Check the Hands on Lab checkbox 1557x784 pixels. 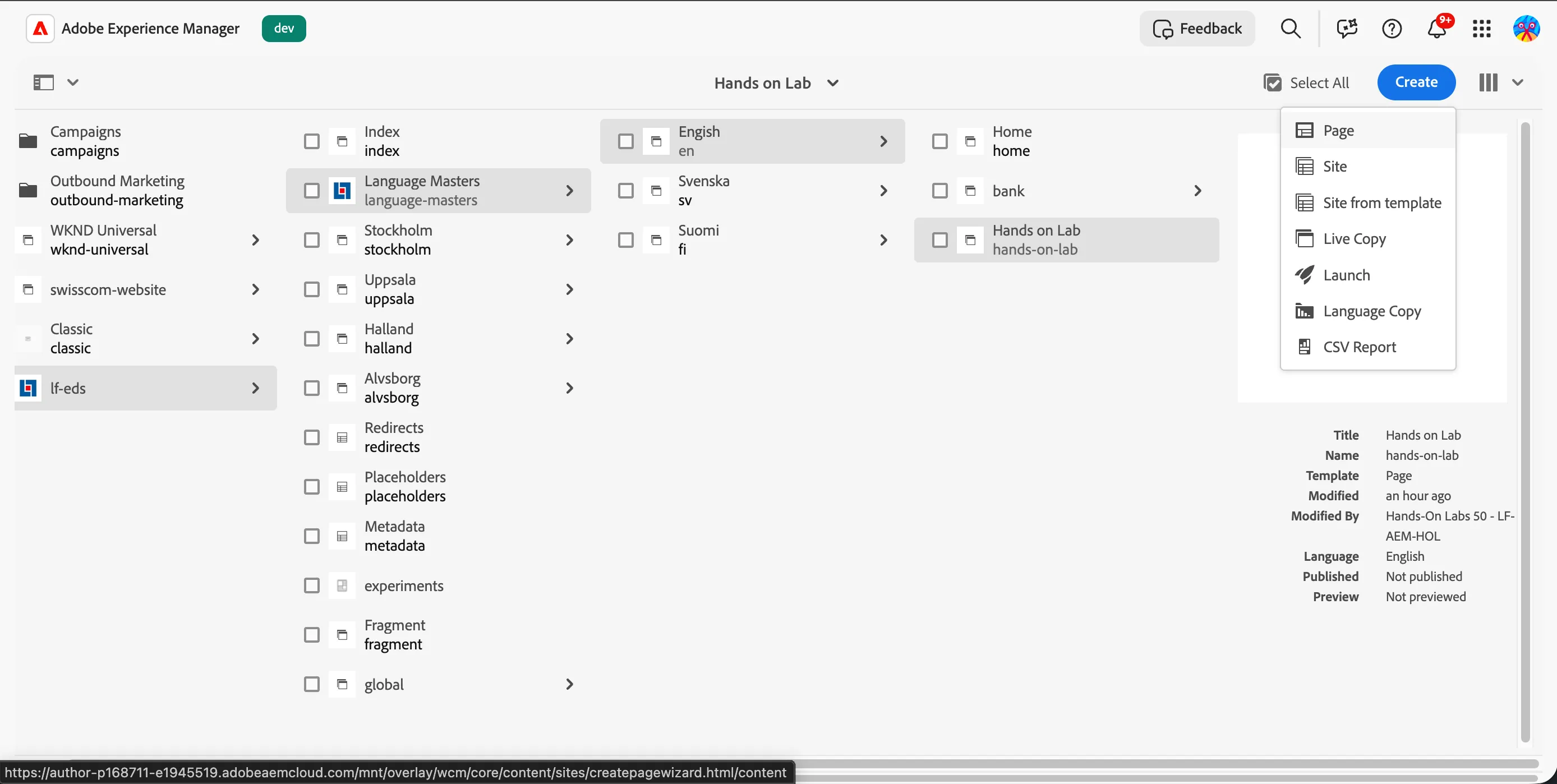pyautogui.click(x=940, y=240)
